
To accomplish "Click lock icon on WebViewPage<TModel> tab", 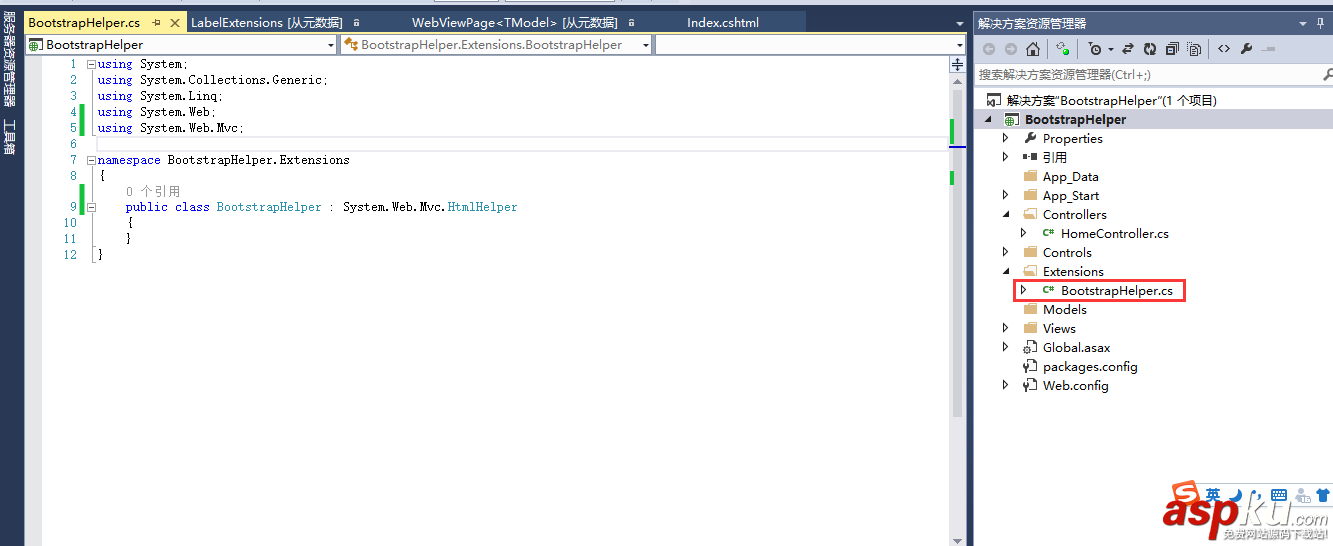I will tap(632, 22).
